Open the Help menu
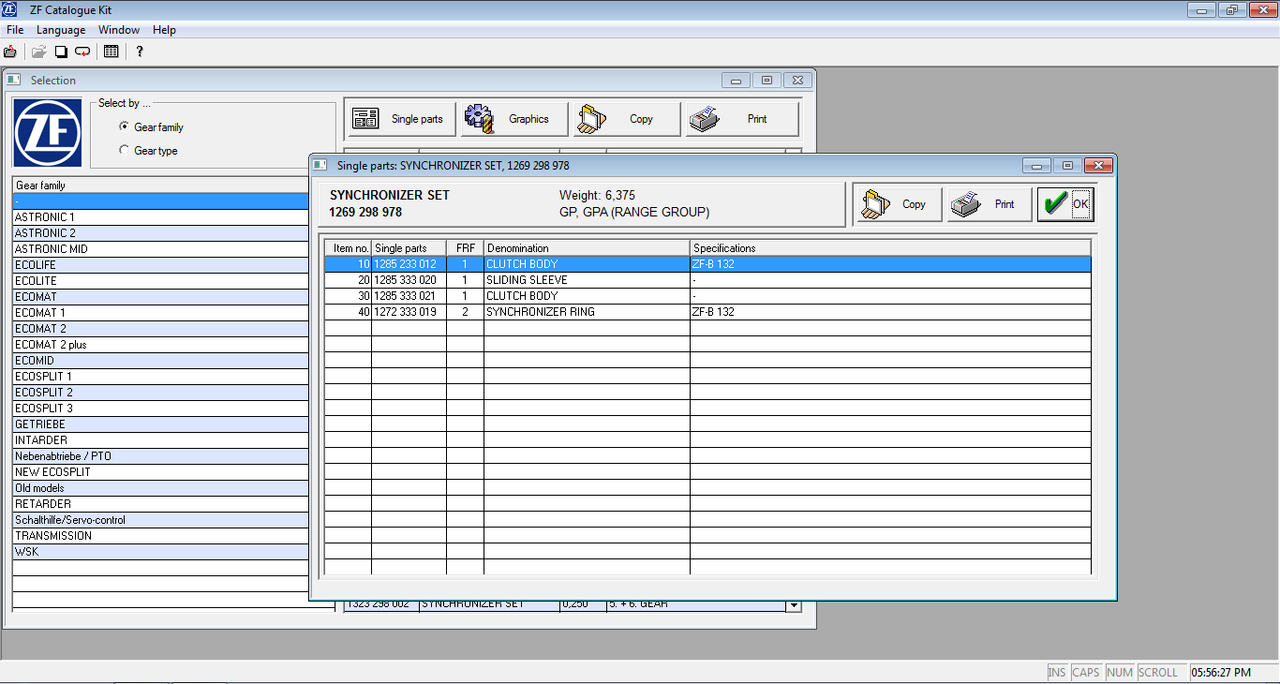This screenshot has width=1280, height=684. [x=164, y=30]
